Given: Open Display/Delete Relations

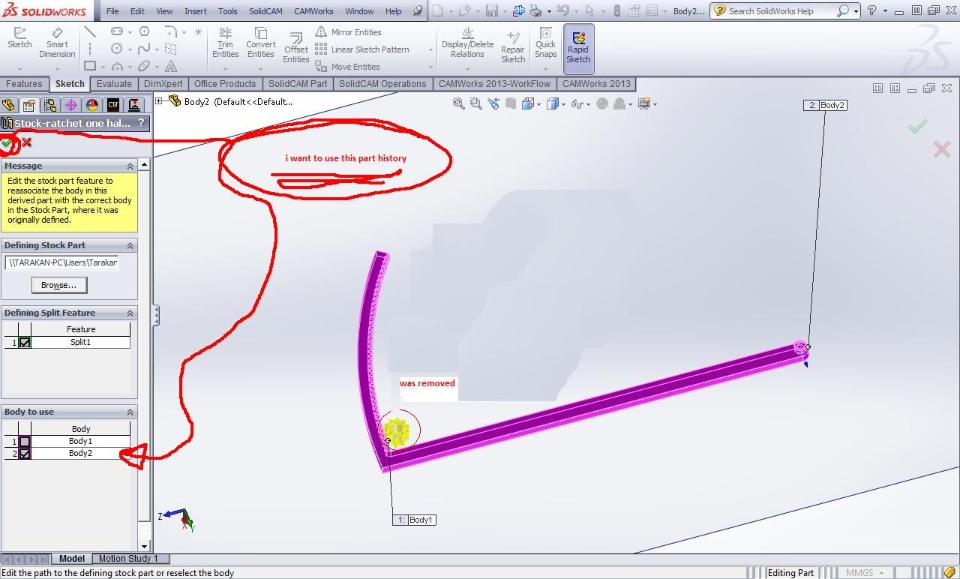Looking at the screenshot, I should 467,43.
